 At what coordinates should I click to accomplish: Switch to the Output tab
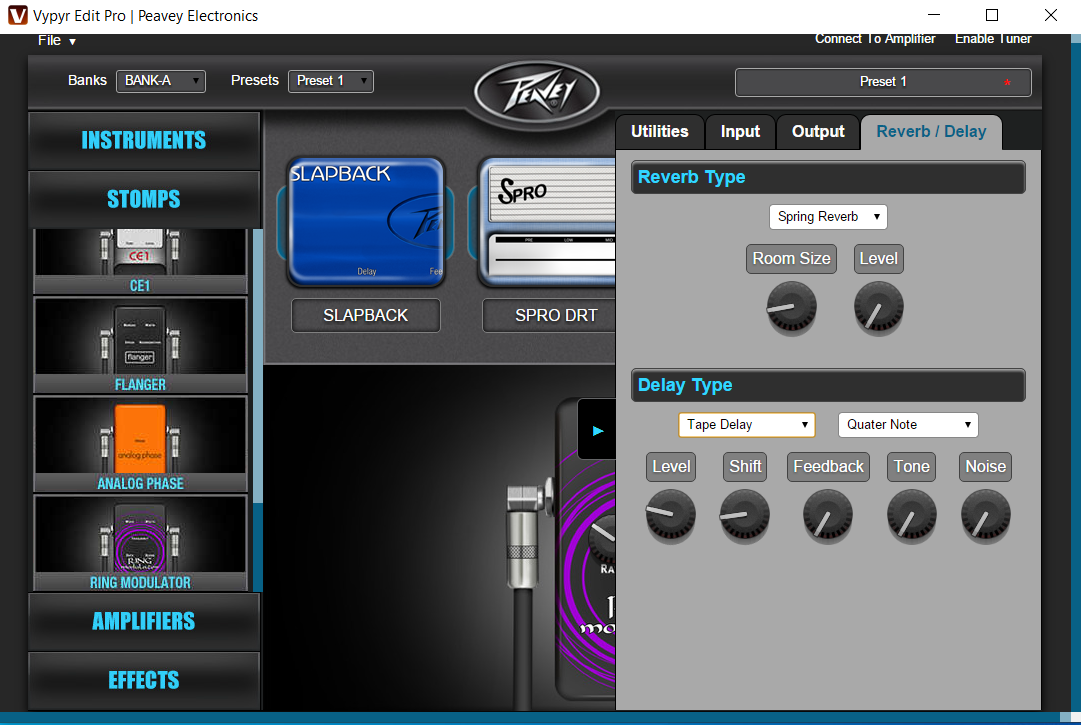818,132
